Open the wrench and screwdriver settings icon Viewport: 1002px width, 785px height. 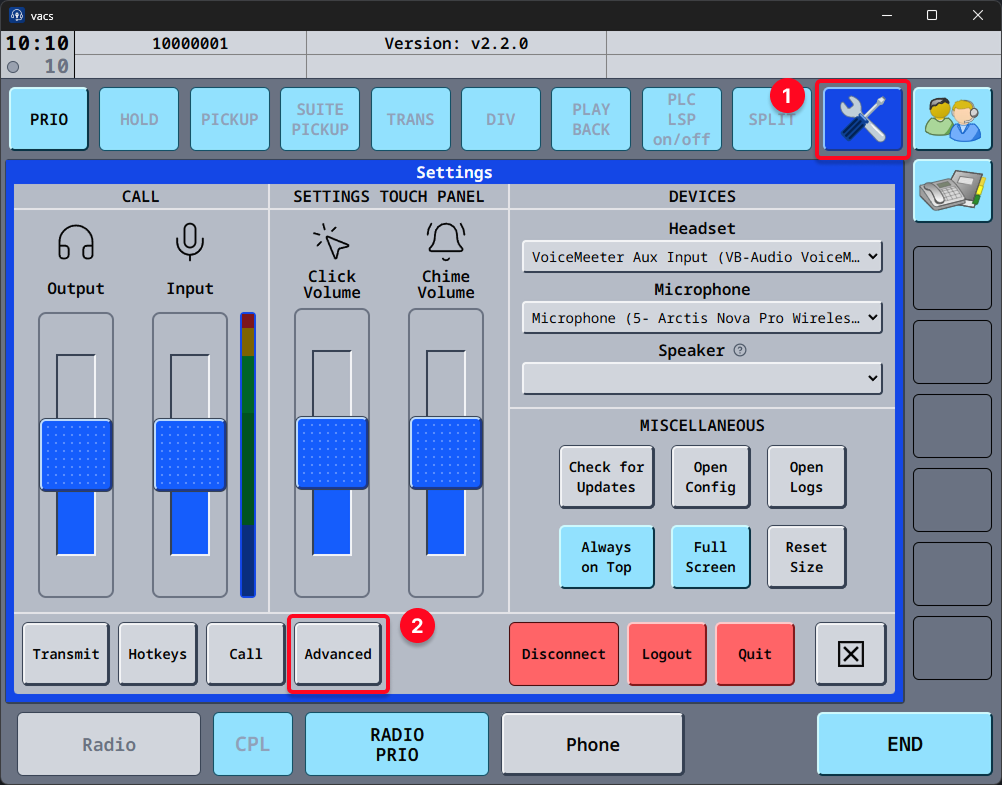(863, 119)
